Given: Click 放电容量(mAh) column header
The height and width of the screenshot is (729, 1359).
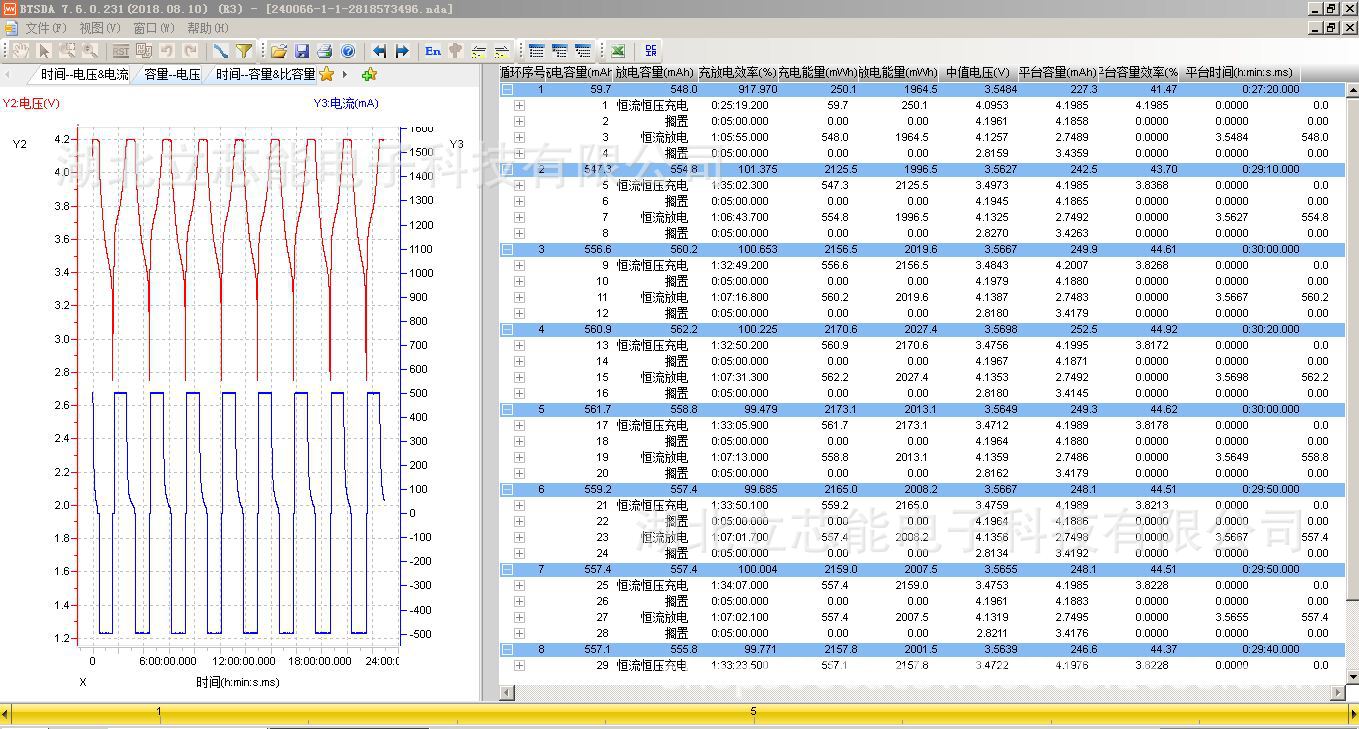Looking at the screenshot, I should (x=655, y=73).
